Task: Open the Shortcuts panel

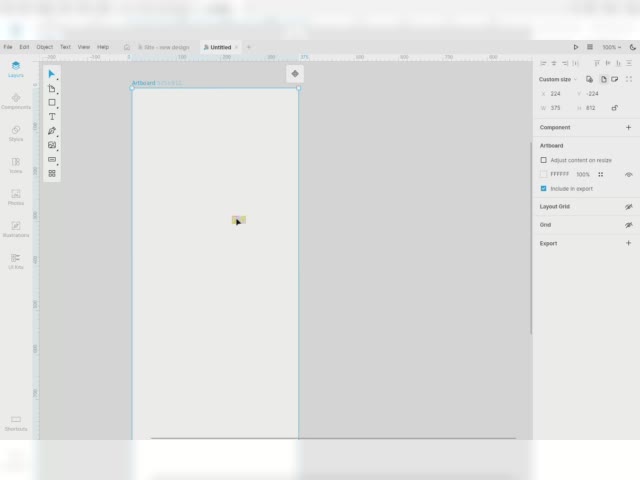Action: (16, 423)
